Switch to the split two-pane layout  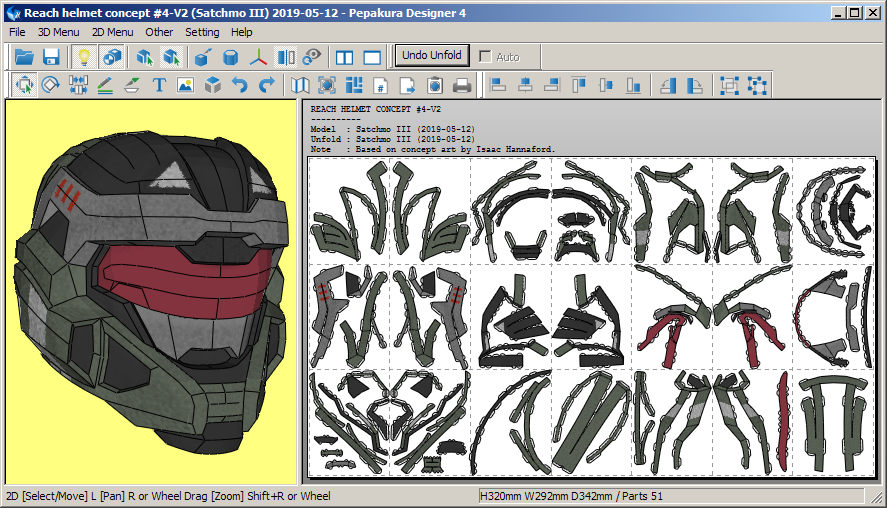click(x=345, y=57)
